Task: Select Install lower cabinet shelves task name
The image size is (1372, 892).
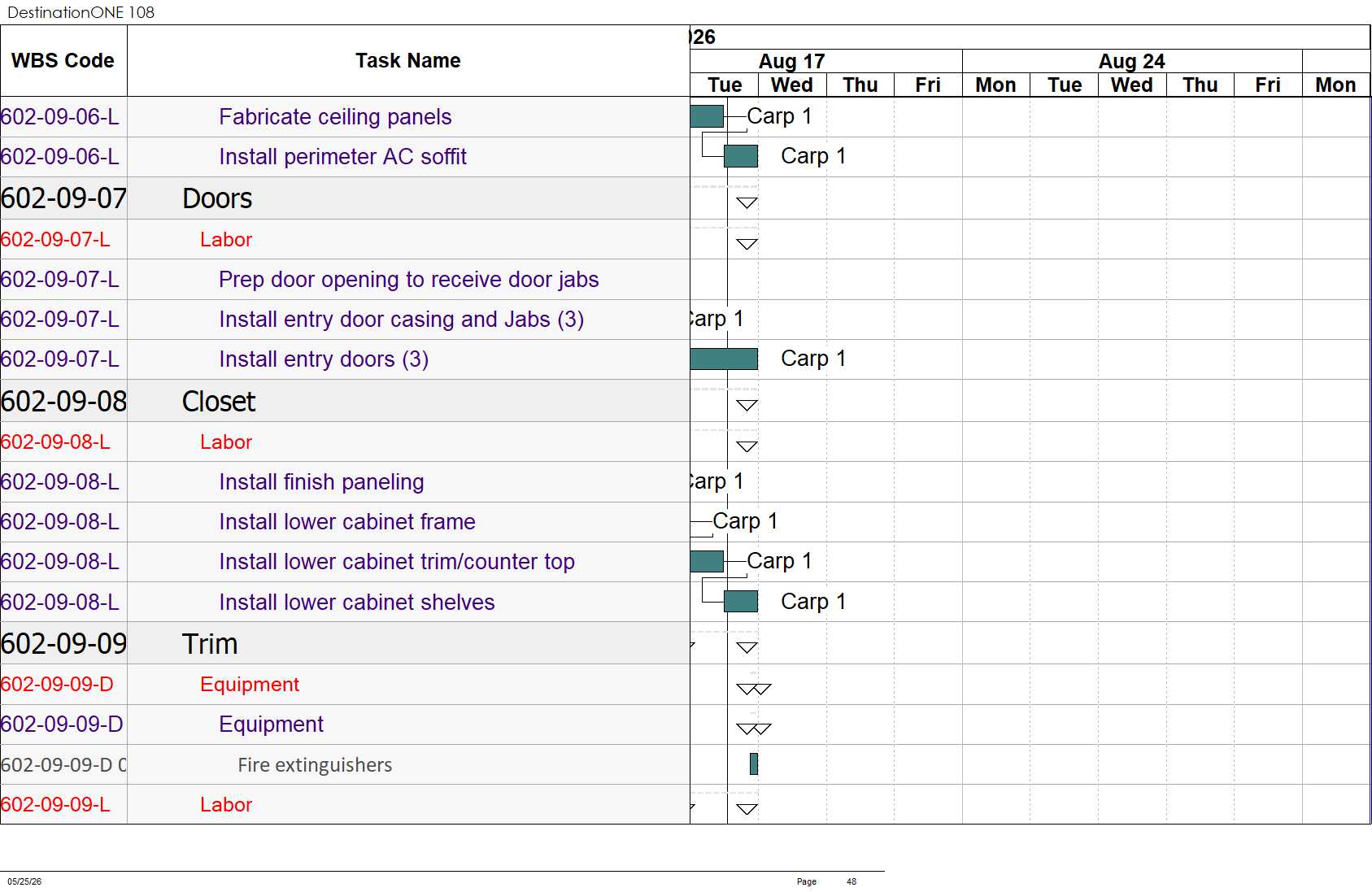Action: [x=357, y=603]
